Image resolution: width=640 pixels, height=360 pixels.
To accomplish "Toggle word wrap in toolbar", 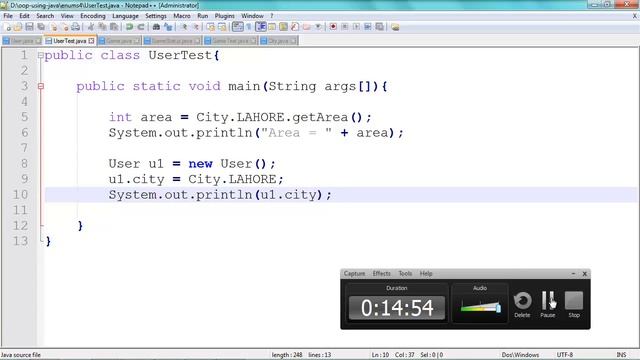I will coord(238,27).
